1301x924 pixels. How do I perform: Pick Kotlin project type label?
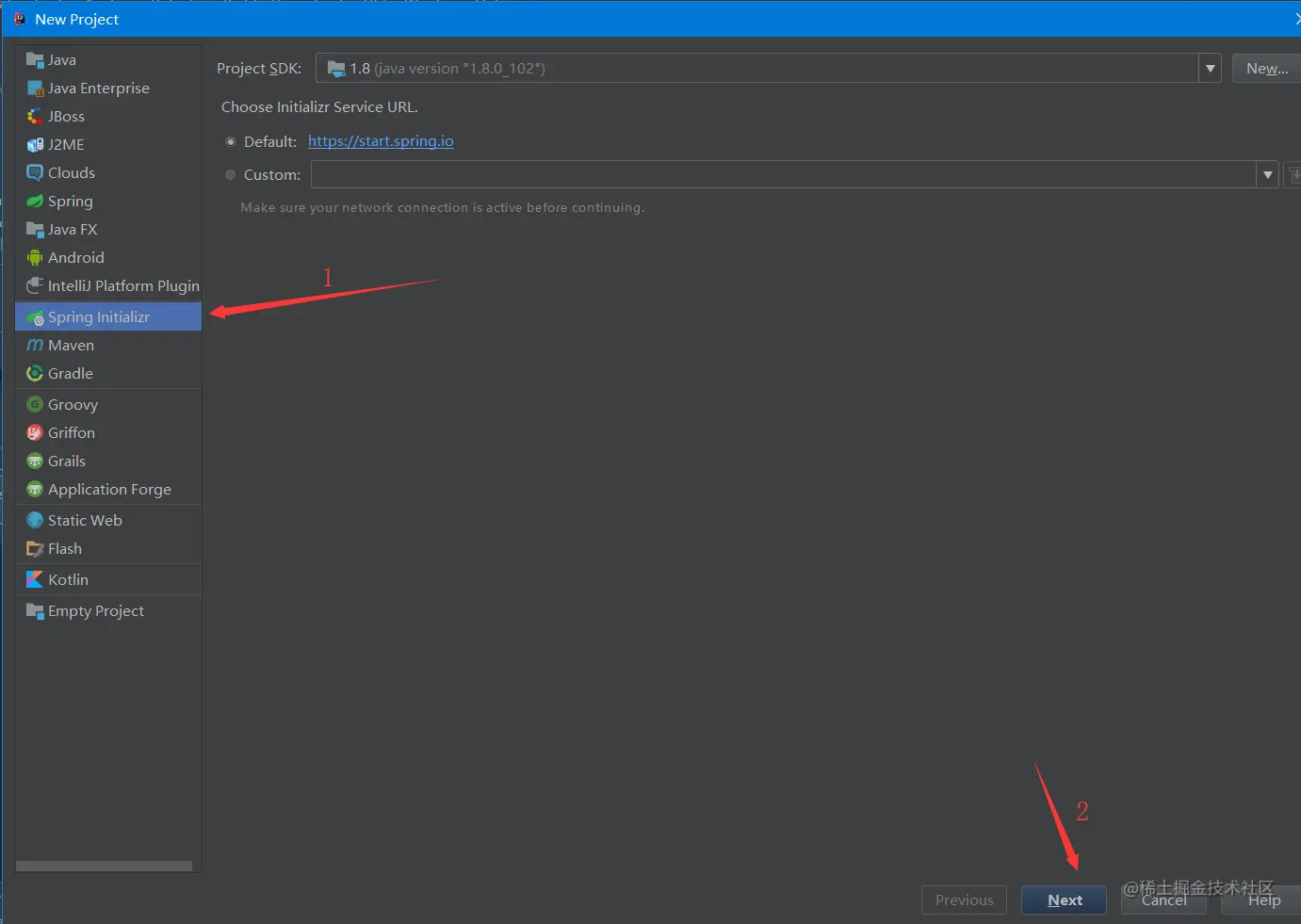click(x=69, y=580)
